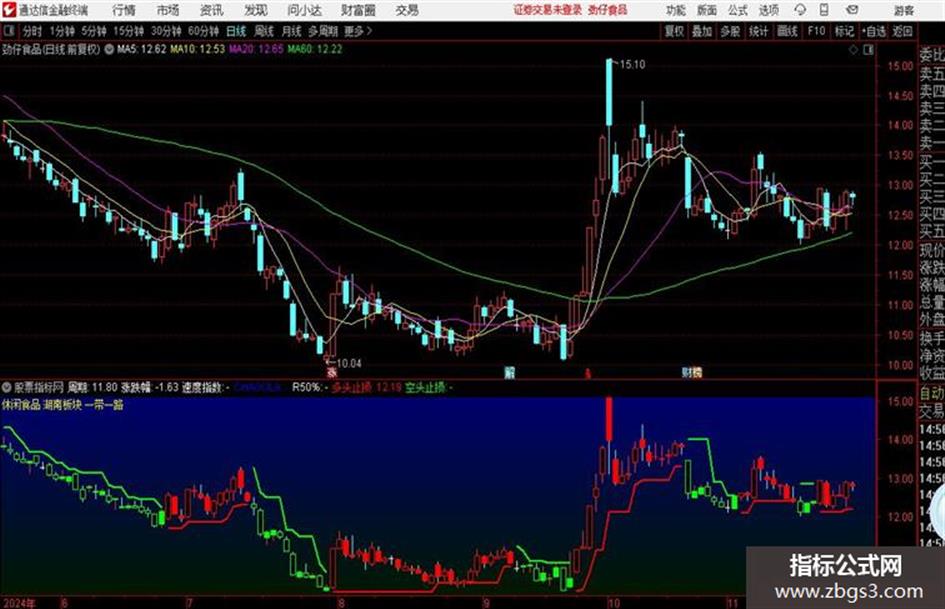This screenshot has width=945, height=609.
Task: Open the 交易 menu
Action: [x=407, y=10]
